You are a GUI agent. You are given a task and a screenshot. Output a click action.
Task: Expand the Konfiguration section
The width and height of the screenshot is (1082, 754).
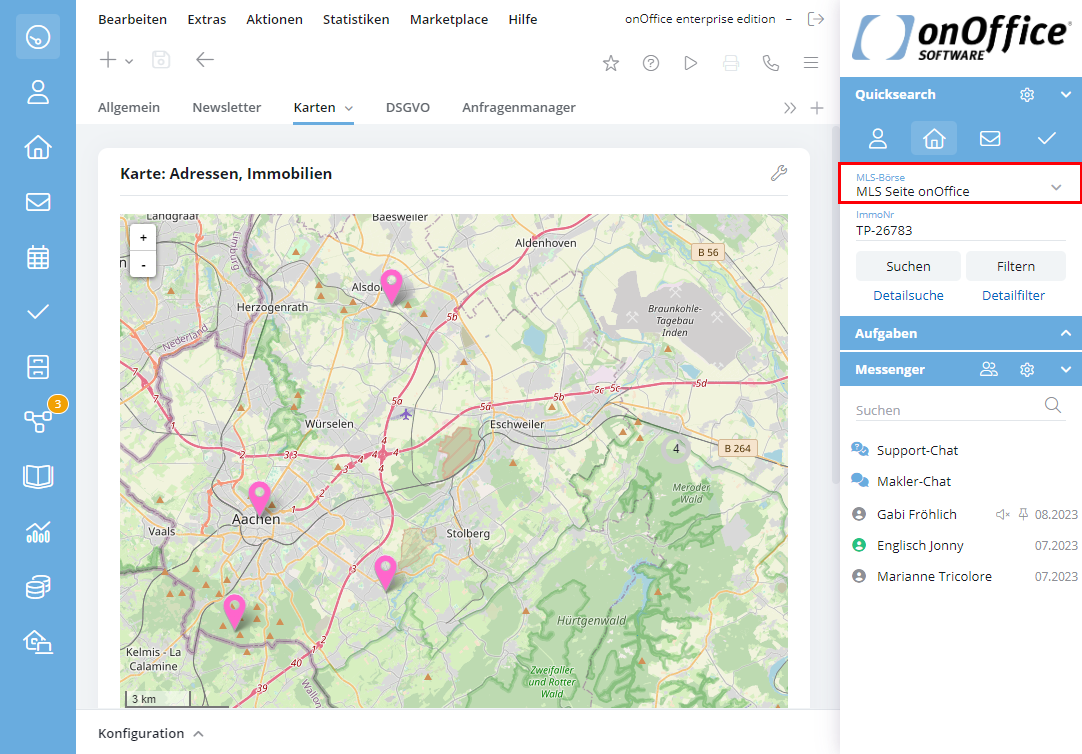150,733
